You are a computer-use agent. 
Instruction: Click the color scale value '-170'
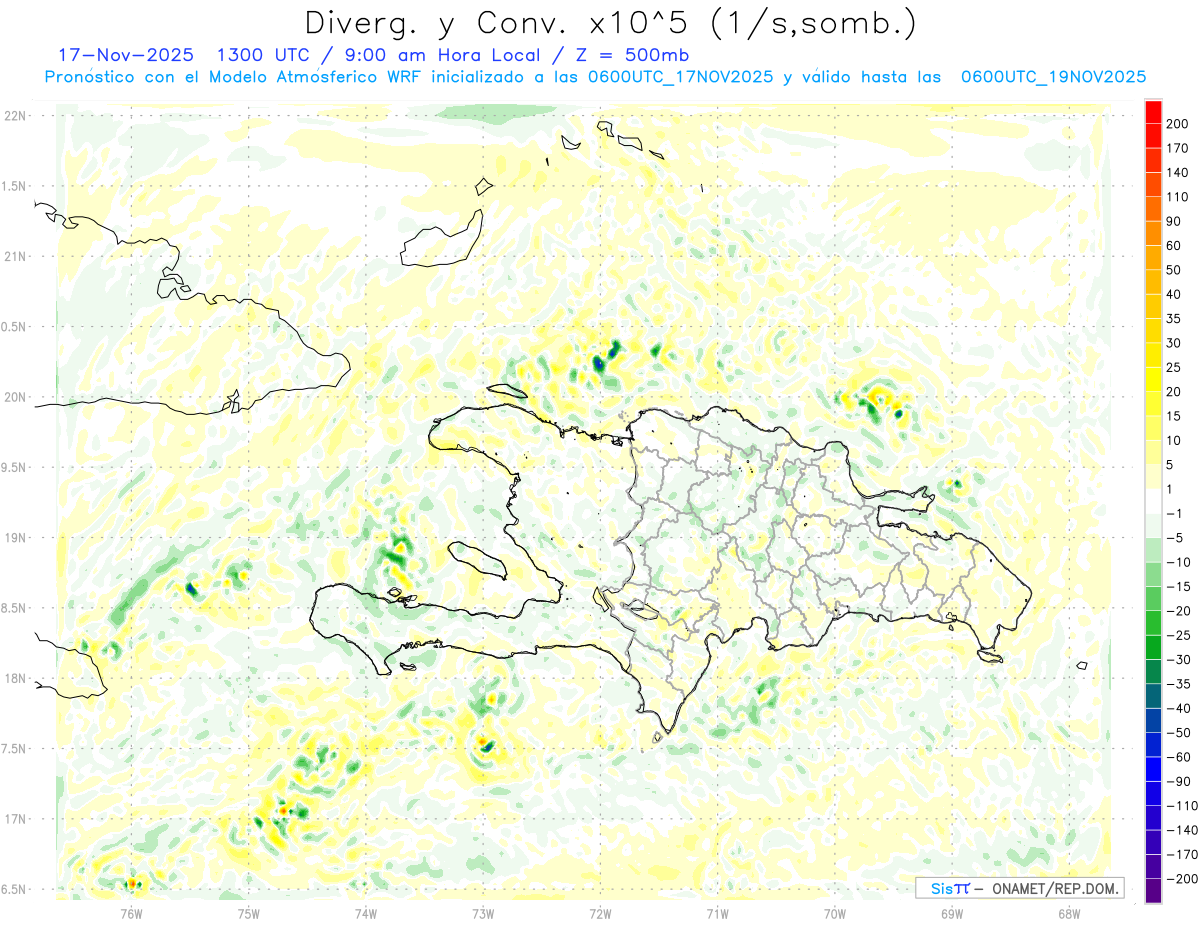click(x=1181, y=854)
